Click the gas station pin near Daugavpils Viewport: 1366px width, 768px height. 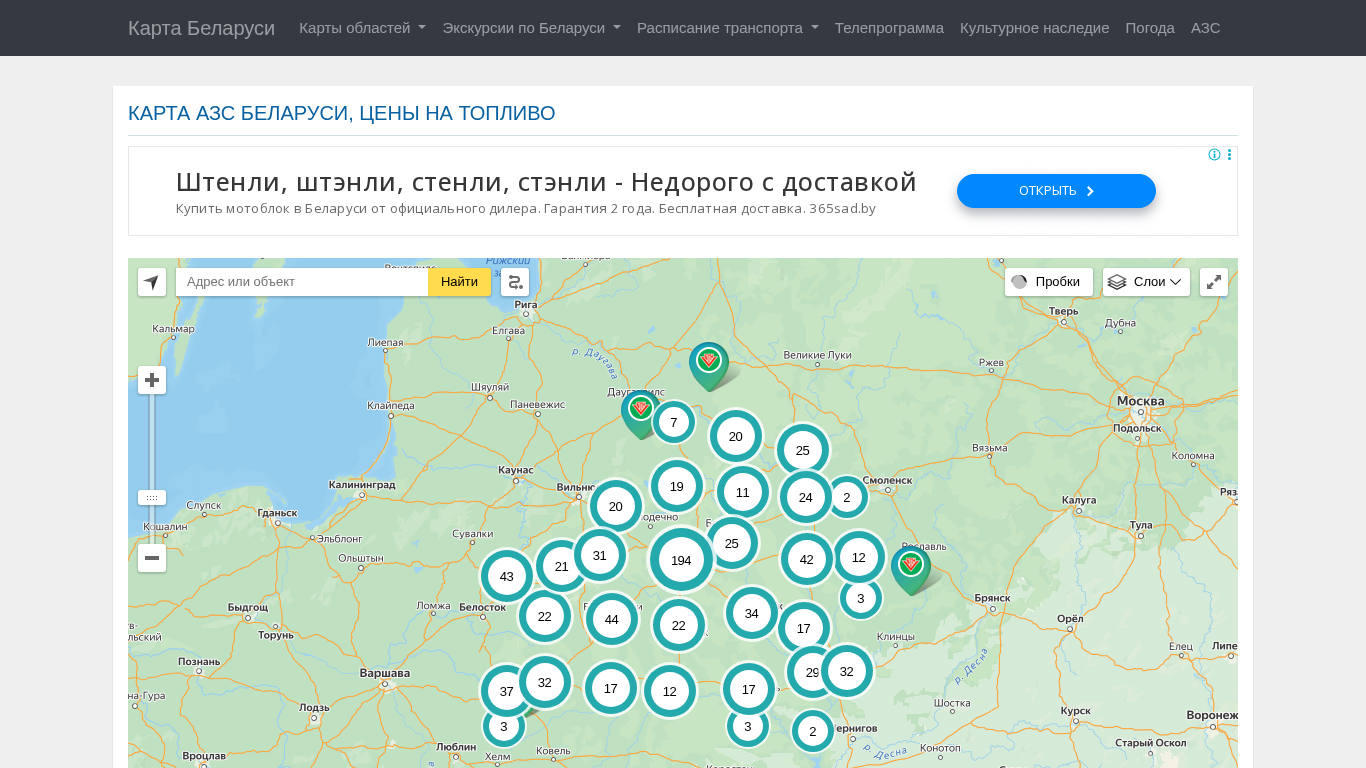(x=640, y=409)
